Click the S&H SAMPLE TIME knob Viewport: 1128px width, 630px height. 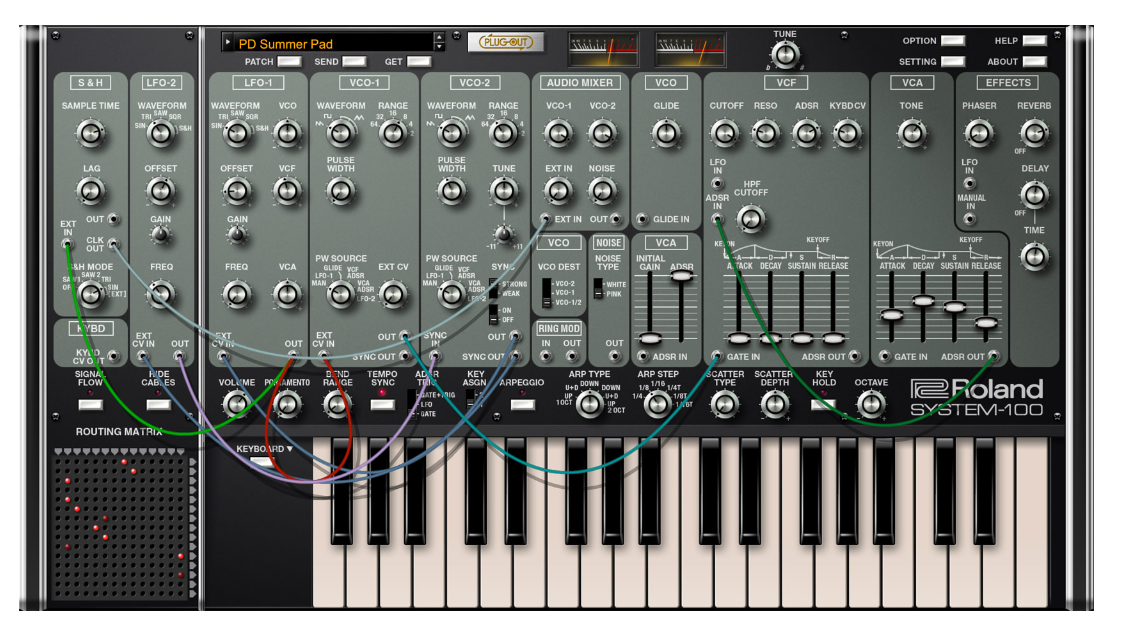click(x=91, y=133)
